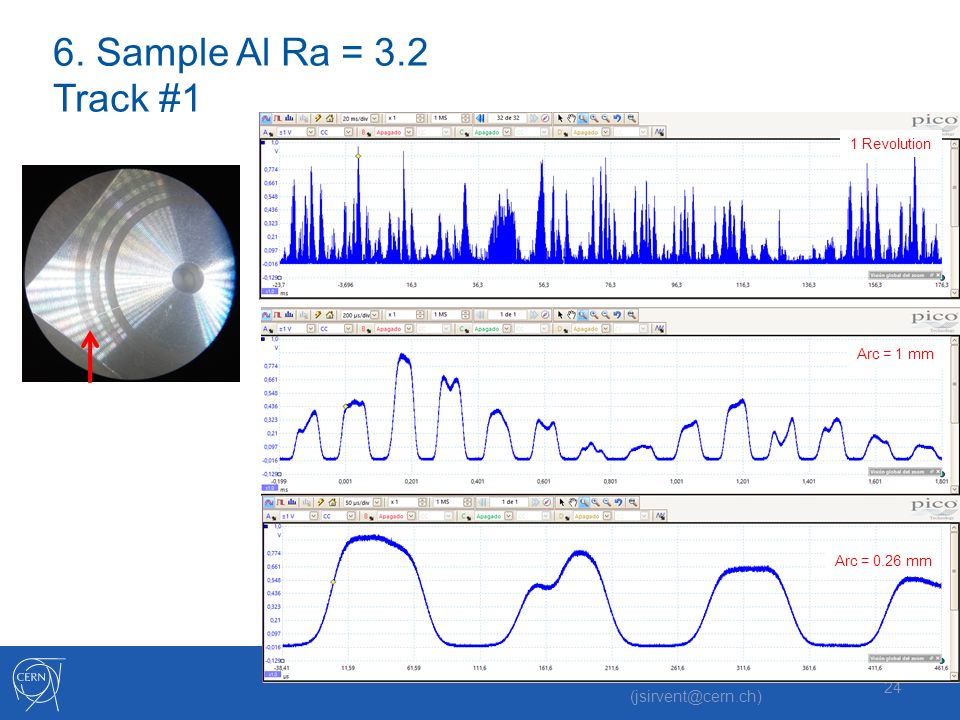
Task: Click yellow trigger marker on 1 Revolution waveform
Action: coord(358,156)
